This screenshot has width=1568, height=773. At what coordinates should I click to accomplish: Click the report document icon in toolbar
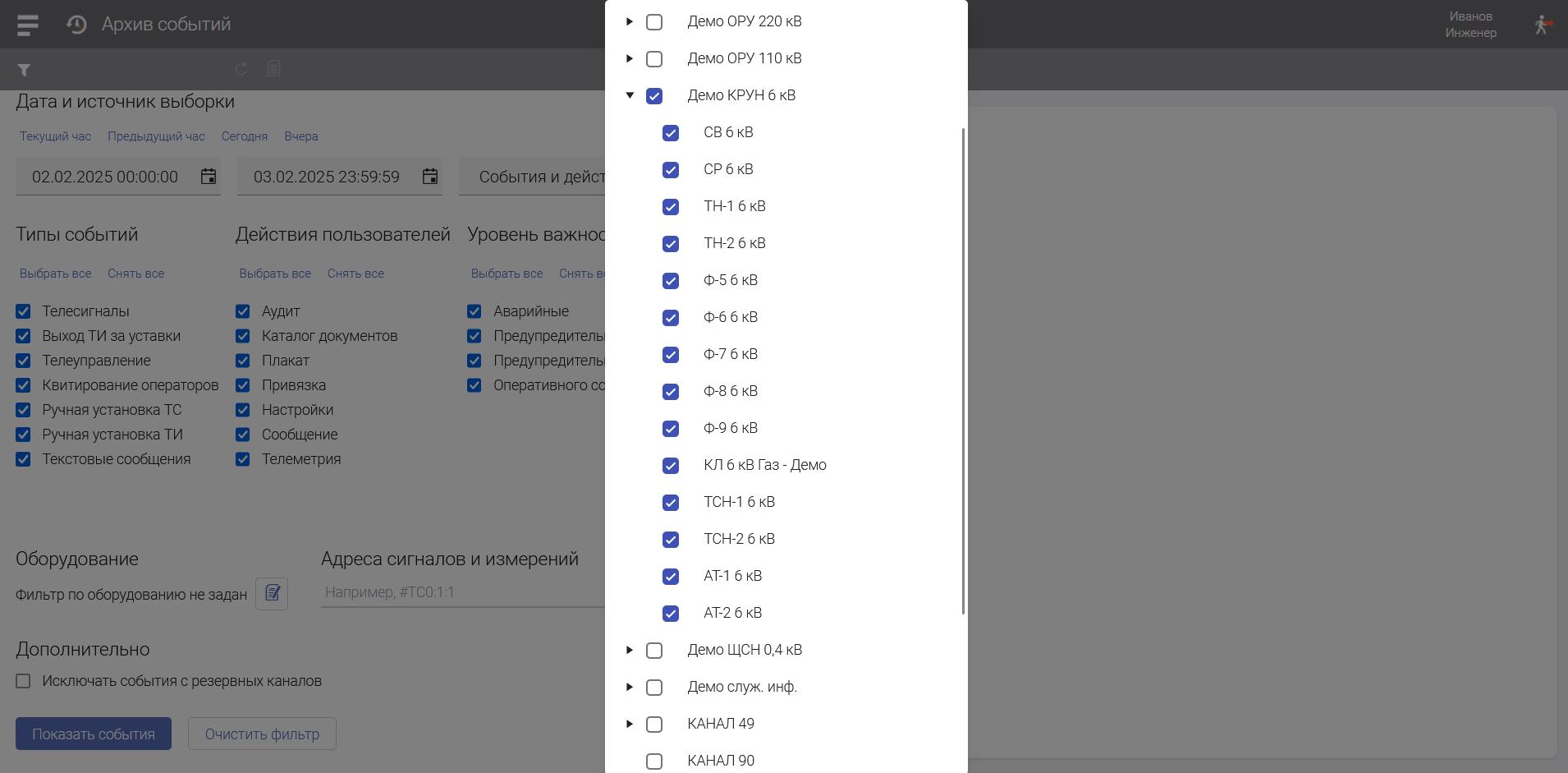pyautogui.click(x=274, y=69)
